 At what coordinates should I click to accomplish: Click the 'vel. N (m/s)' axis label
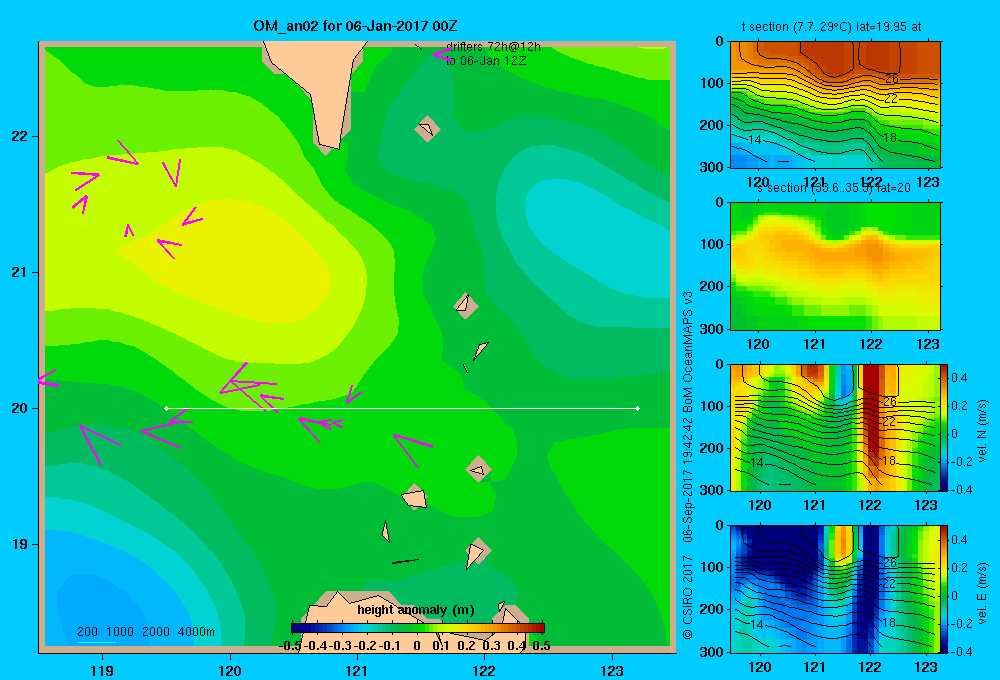[x=982, y=431]
